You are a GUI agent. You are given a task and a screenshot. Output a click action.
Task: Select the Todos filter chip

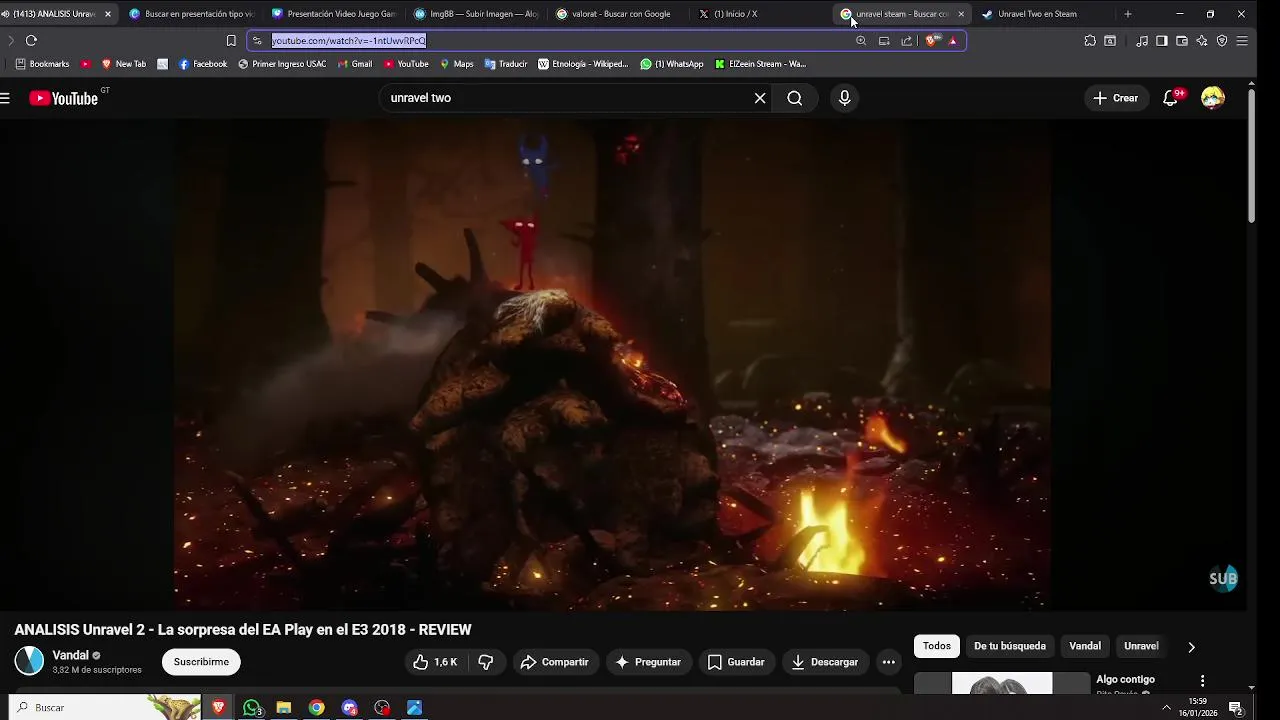coord(937,646)
